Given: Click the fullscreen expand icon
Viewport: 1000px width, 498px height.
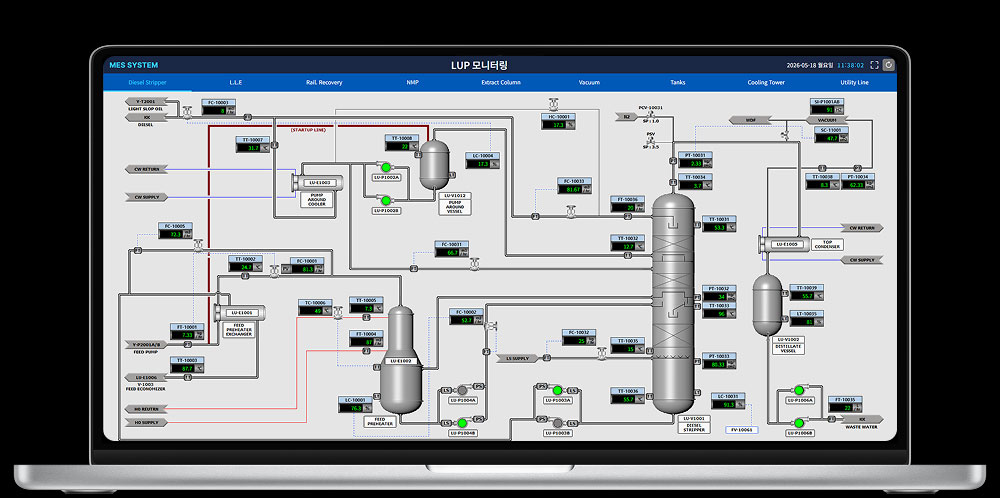Looking at the screenshot, I should [x=874, y=65].
